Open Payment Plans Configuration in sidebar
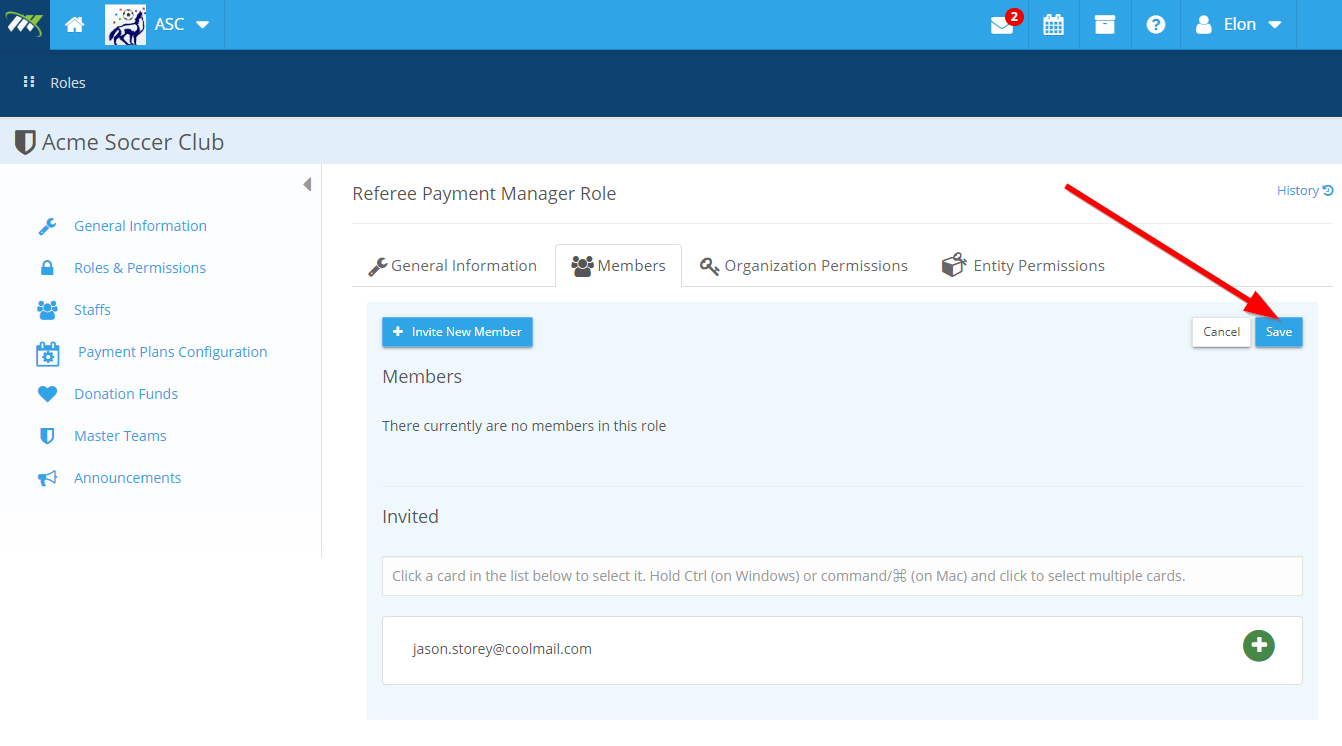 pos(172,352)
